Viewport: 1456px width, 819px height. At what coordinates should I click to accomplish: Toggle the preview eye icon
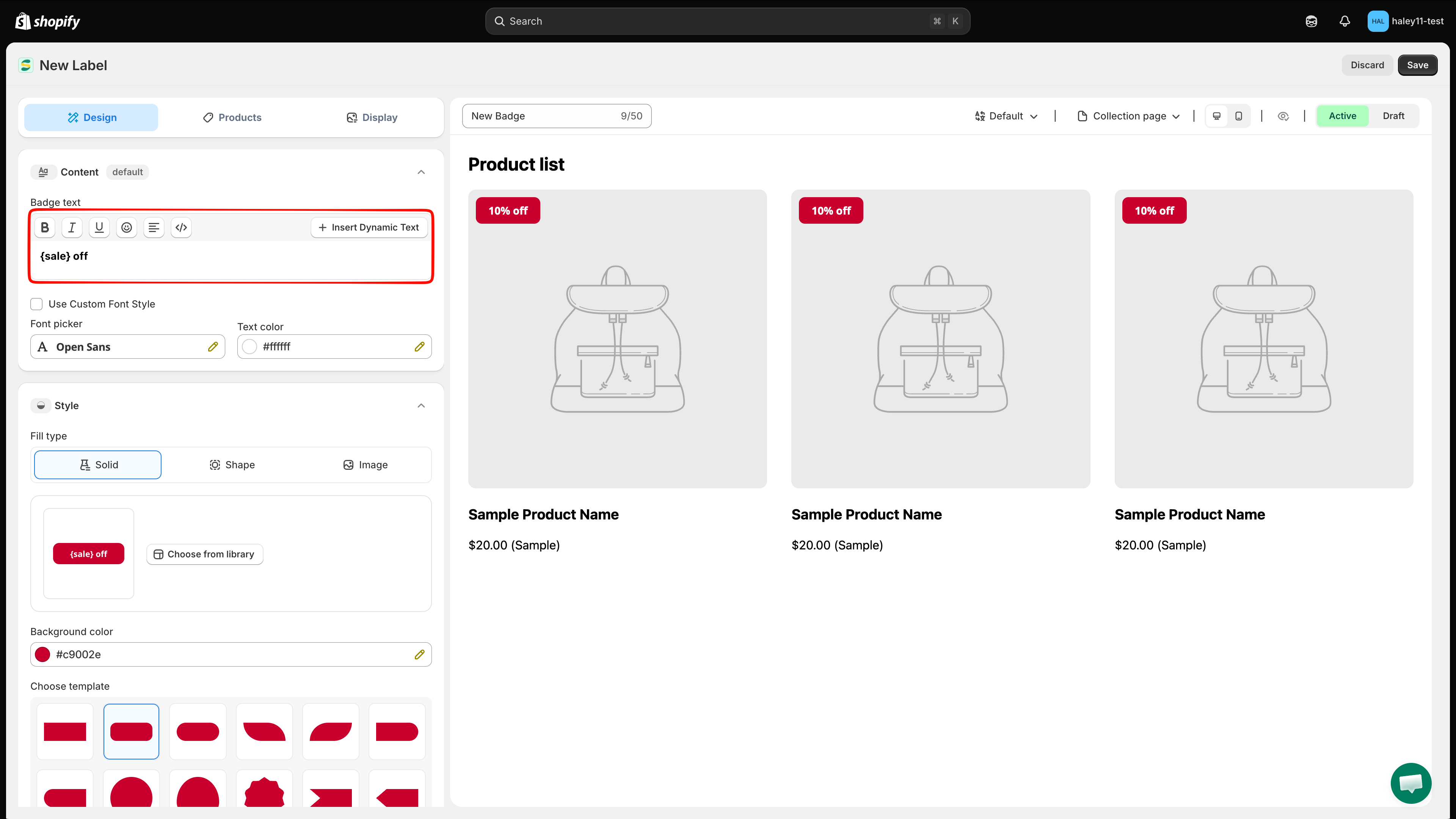(1283, 116)
